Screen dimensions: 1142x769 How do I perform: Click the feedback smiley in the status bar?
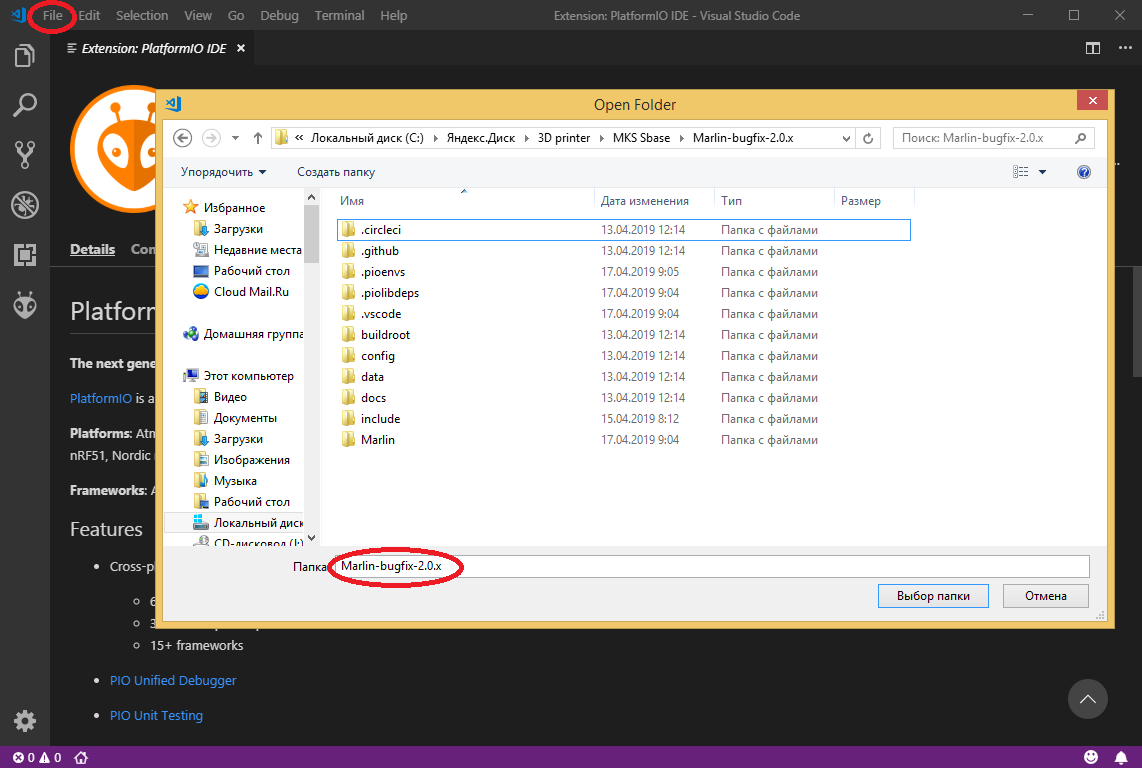coord(1091,757)
